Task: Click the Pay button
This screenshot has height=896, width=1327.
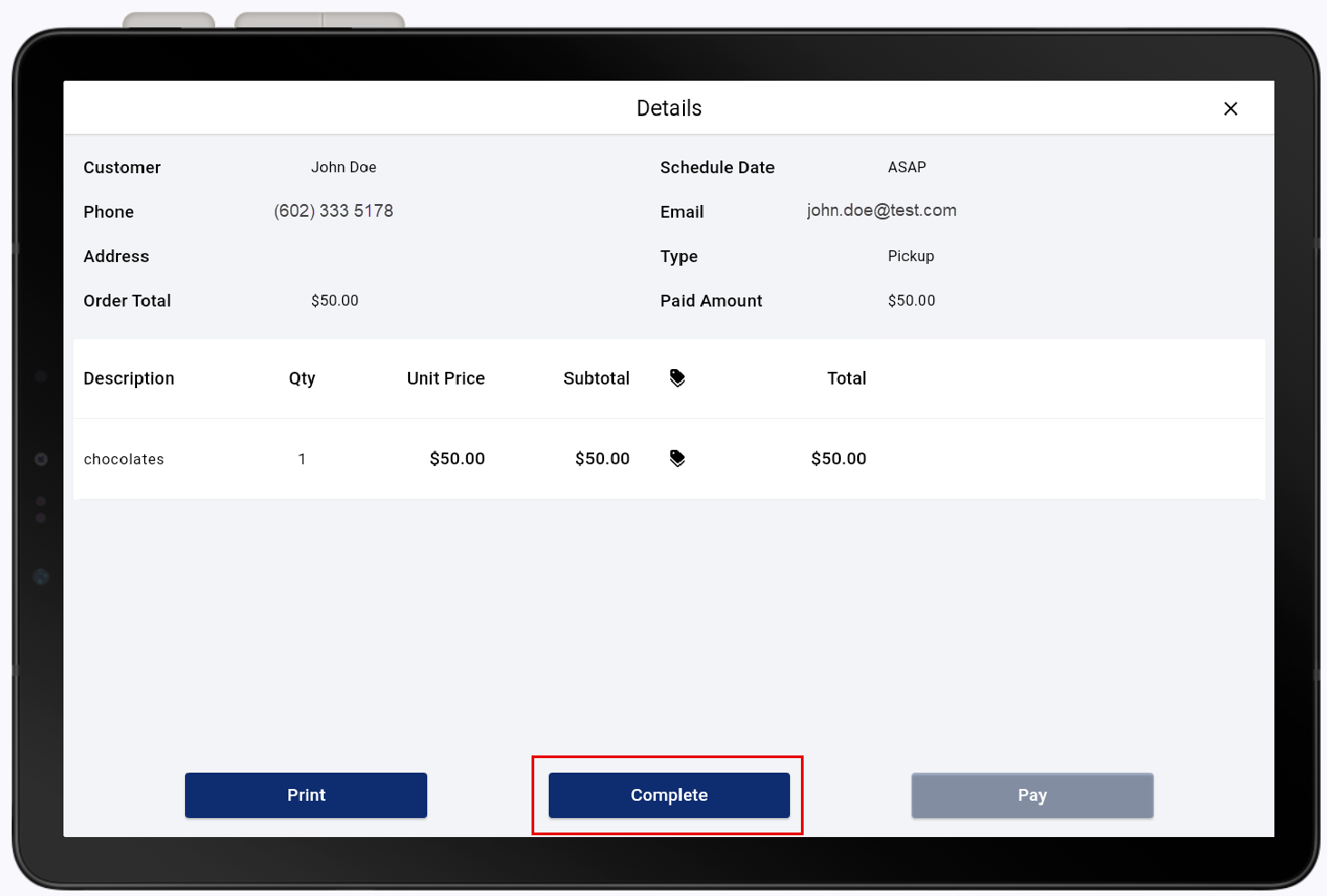Action: pyautogui.click(x=1031, y=795)
